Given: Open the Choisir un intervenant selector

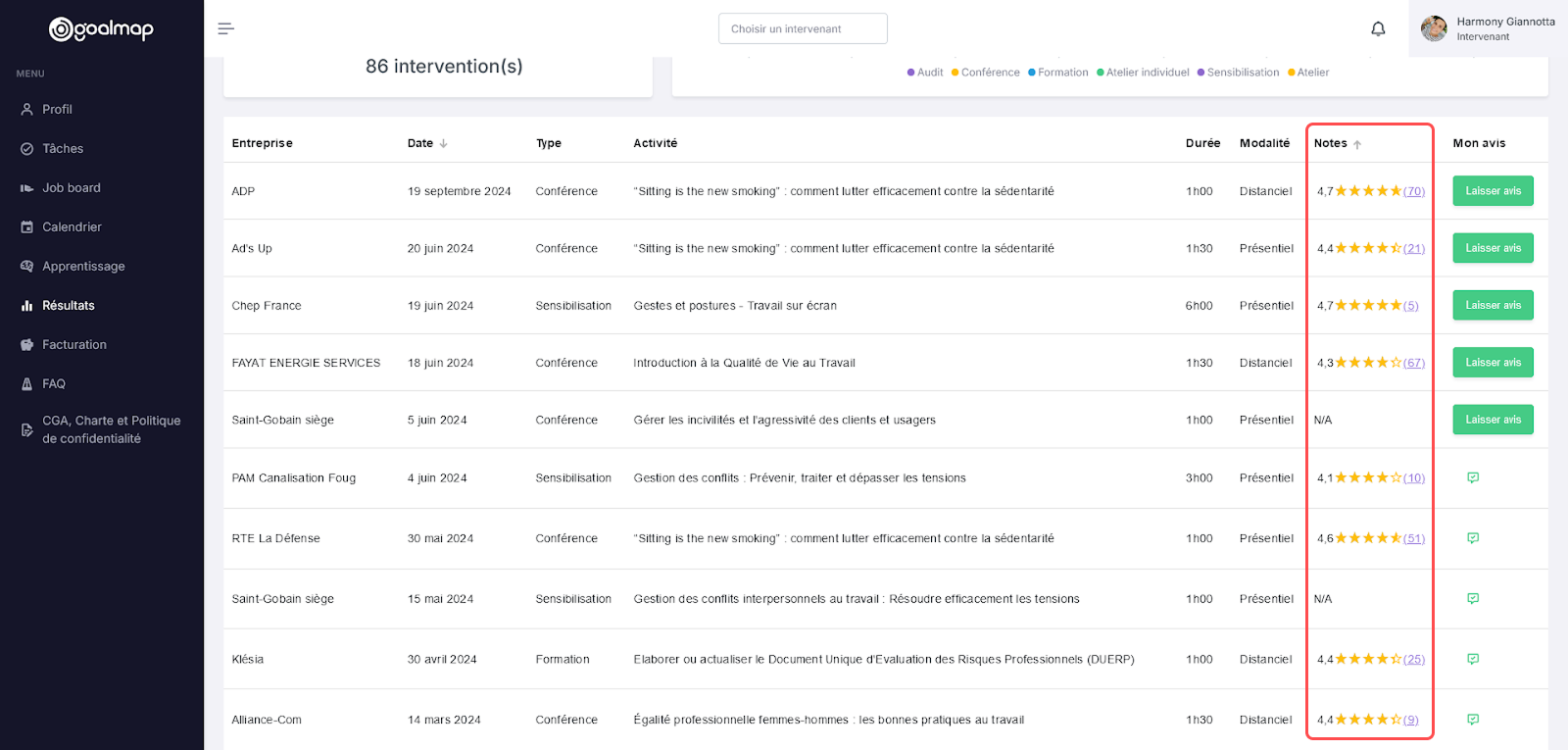Looking at the screenshot, I should [x=803, y=28].
